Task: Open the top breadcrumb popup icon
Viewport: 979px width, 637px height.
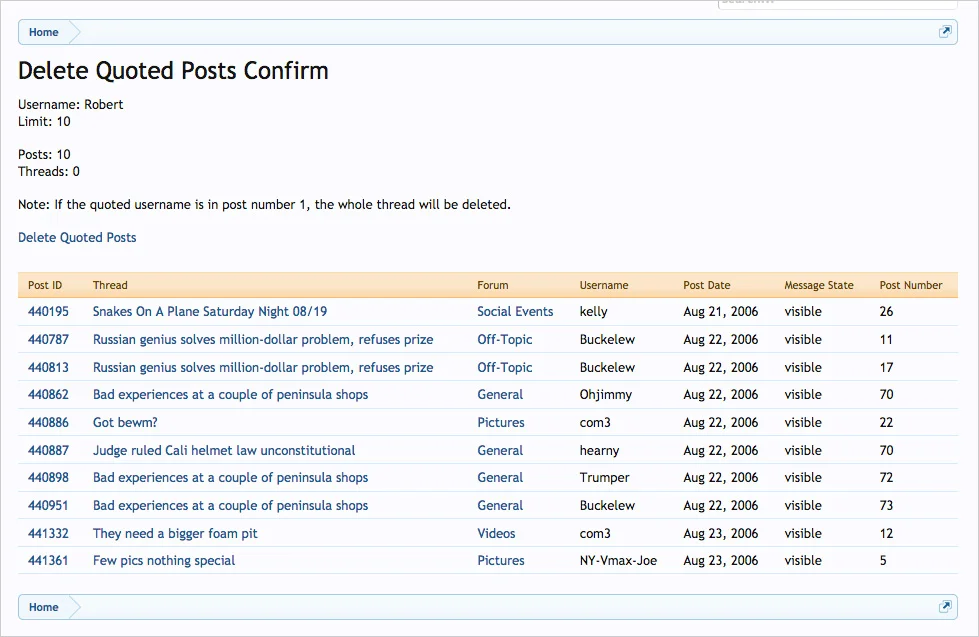Action: [945, 32]
